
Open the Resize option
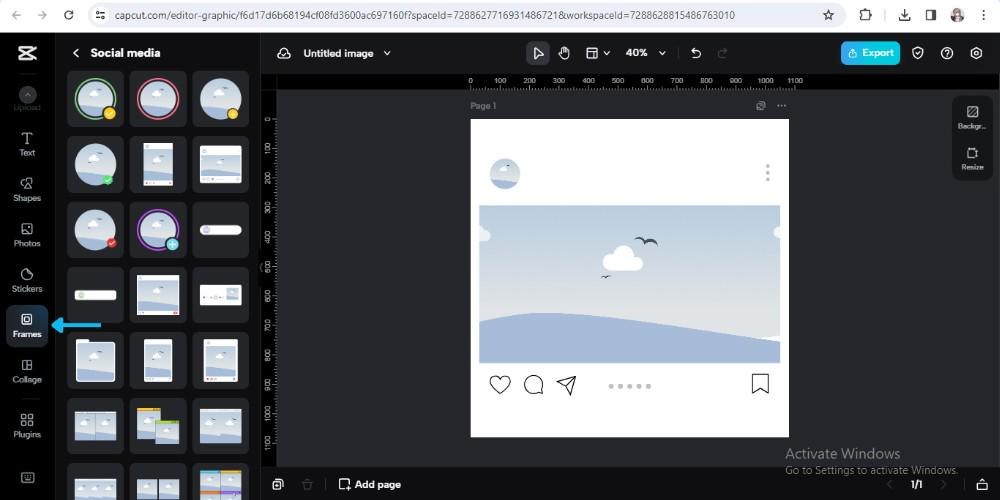point(972,159)
